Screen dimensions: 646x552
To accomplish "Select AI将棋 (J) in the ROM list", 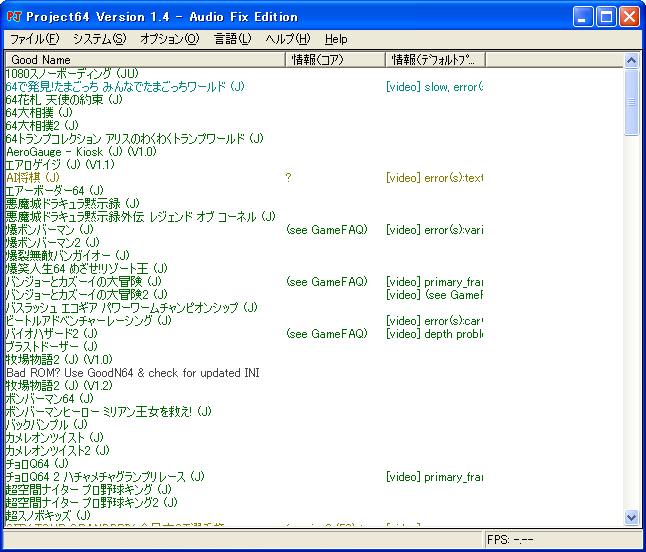I will [33, 178].
